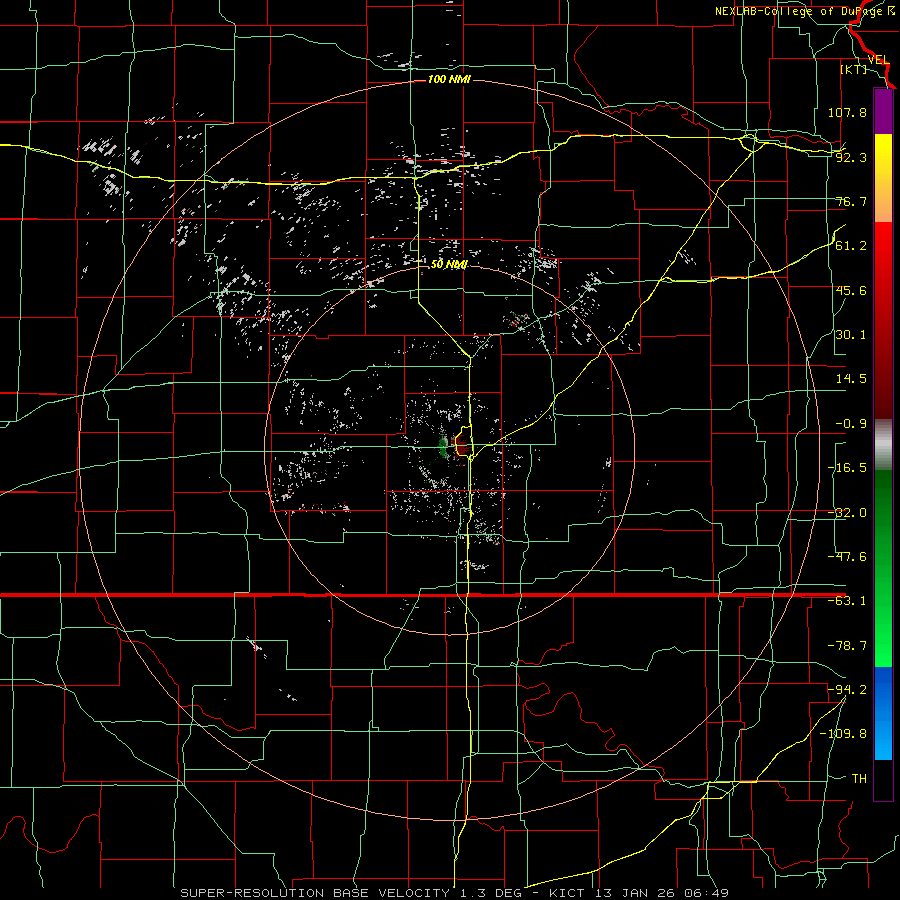Select the -32.0 velocity scale value
The width and height of the screenshot is (900, 900).
847,513
